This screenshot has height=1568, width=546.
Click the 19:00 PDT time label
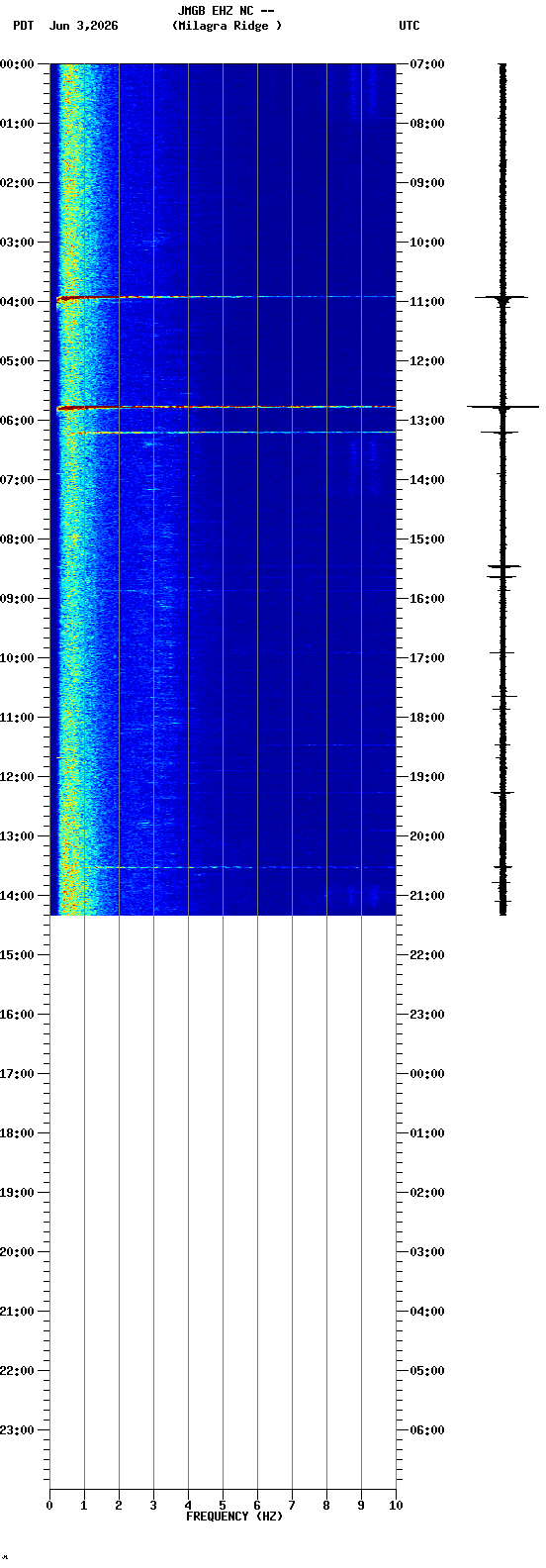tap(17, 1193)
